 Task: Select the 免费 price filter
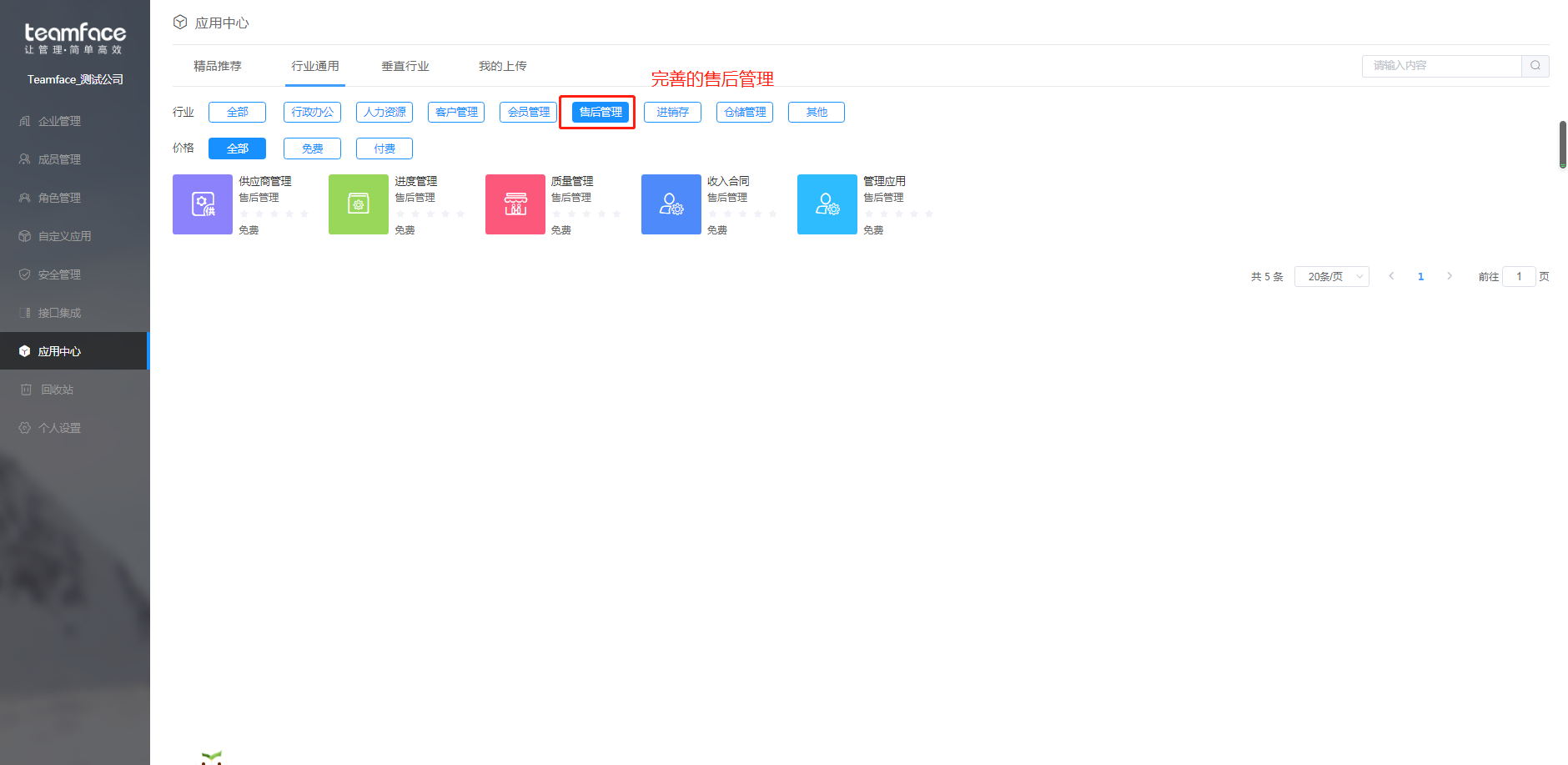click(x=312, y=148)
